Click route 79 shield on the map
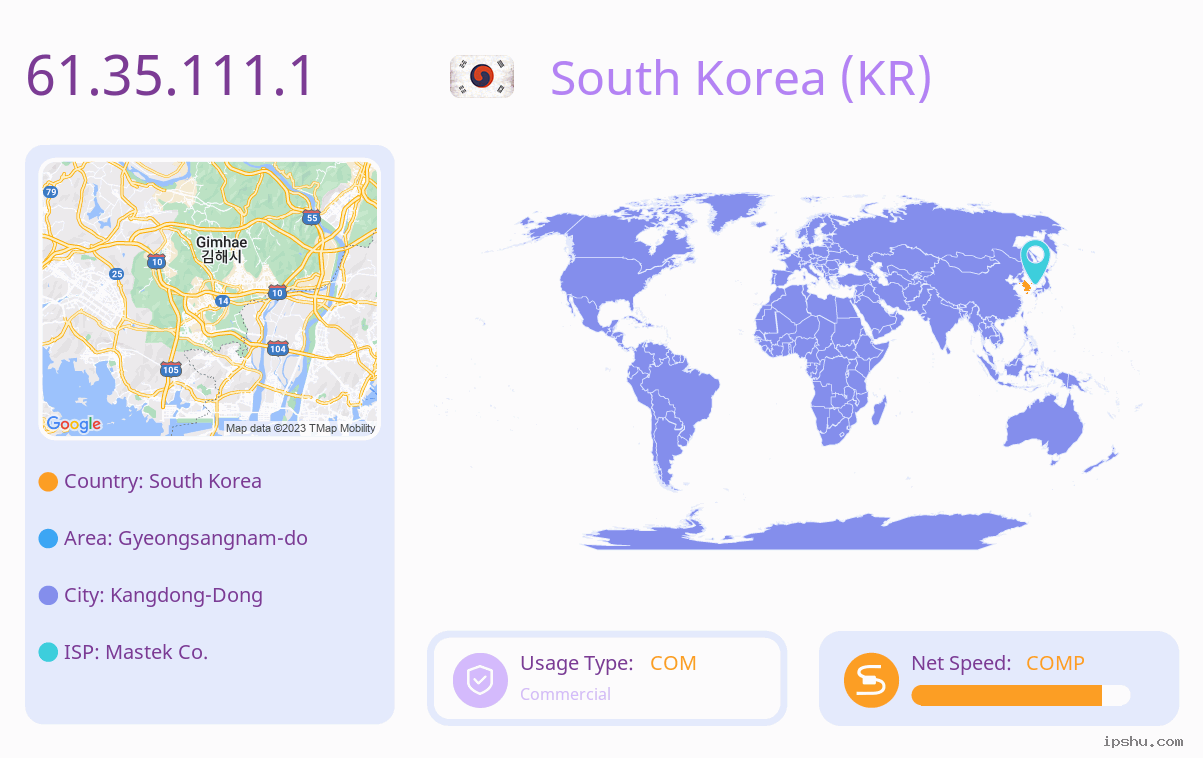This screenshot has height=758, width=1203. coord(51,191)
